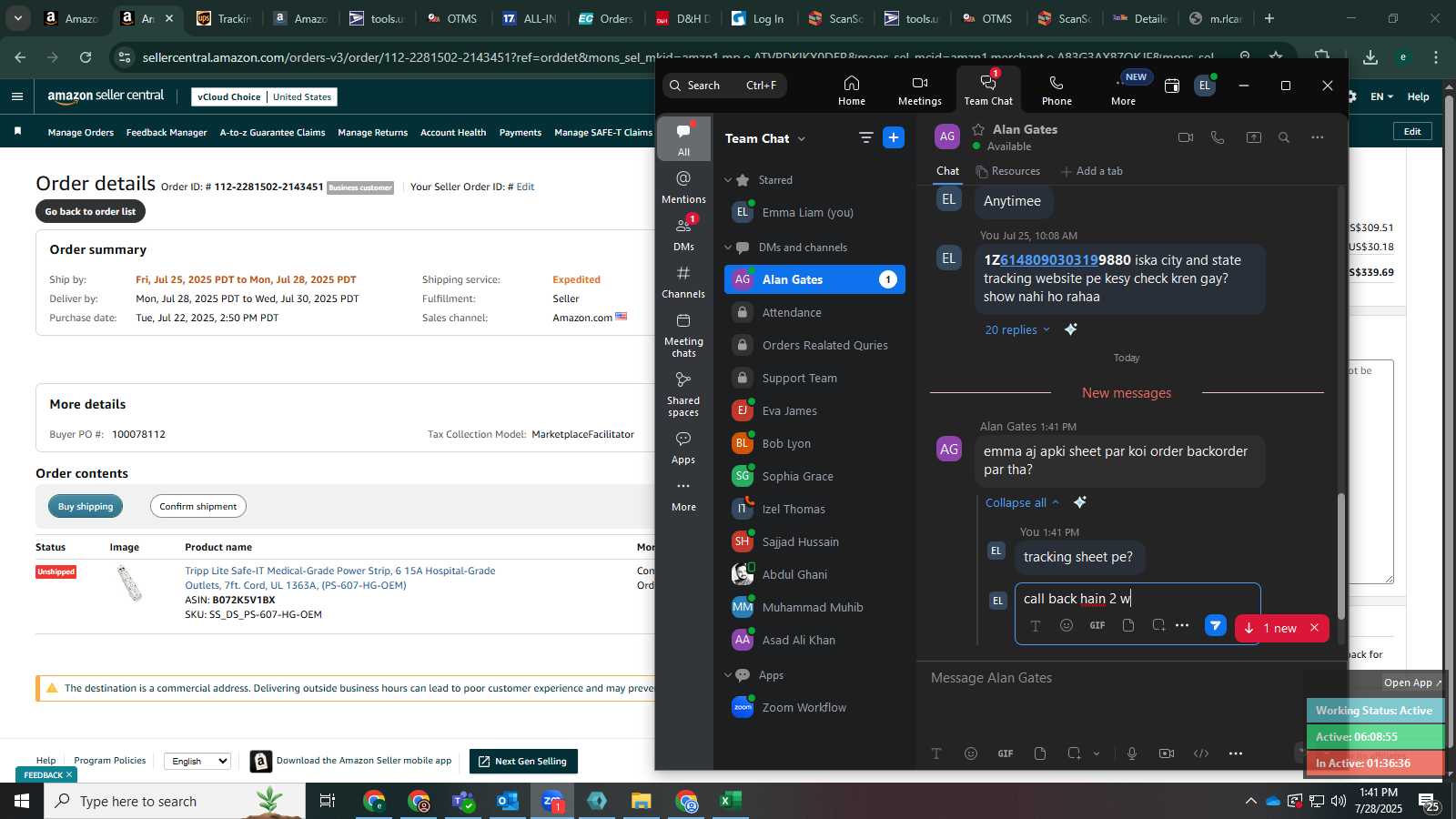The height and width of the screenshot is (819, 1456).
Task: Edit Your Seller Order ID link
Action: (x=525, y=187)
